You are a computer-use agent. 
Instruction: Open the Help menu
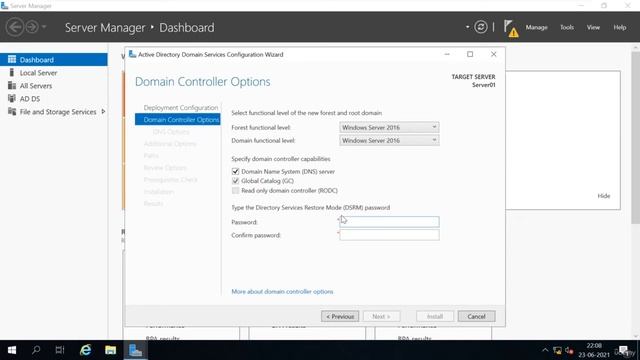[620, 27]
